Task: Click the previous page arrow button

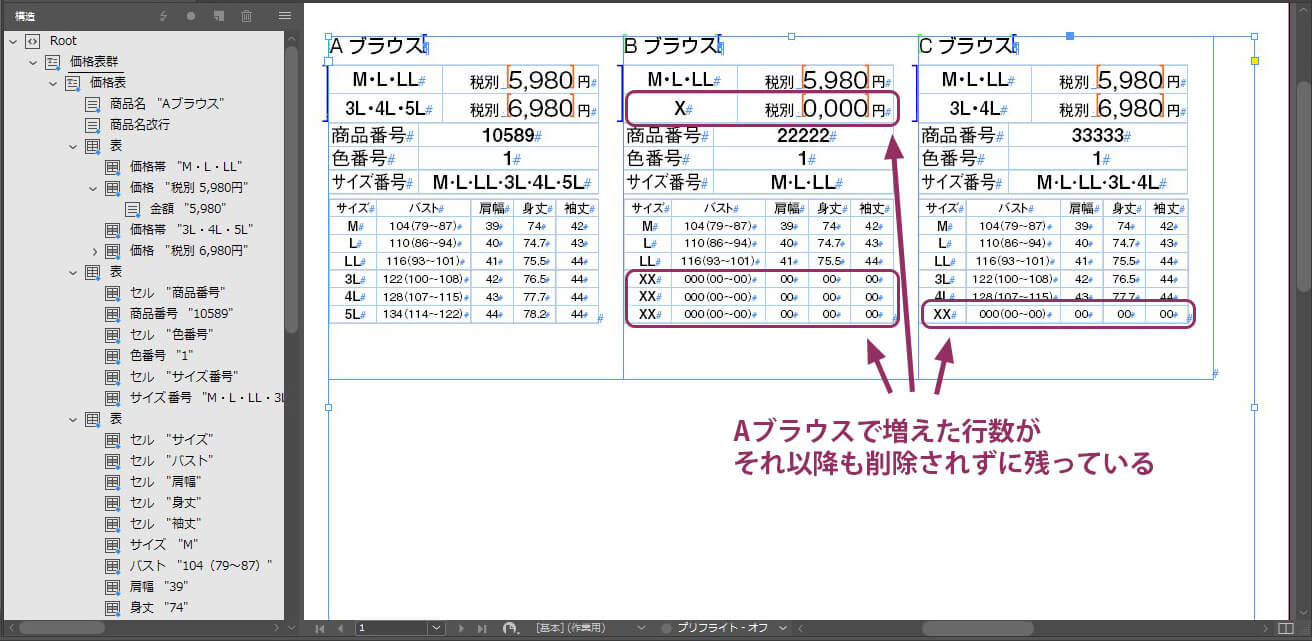Action: click(x=340, y=629)
